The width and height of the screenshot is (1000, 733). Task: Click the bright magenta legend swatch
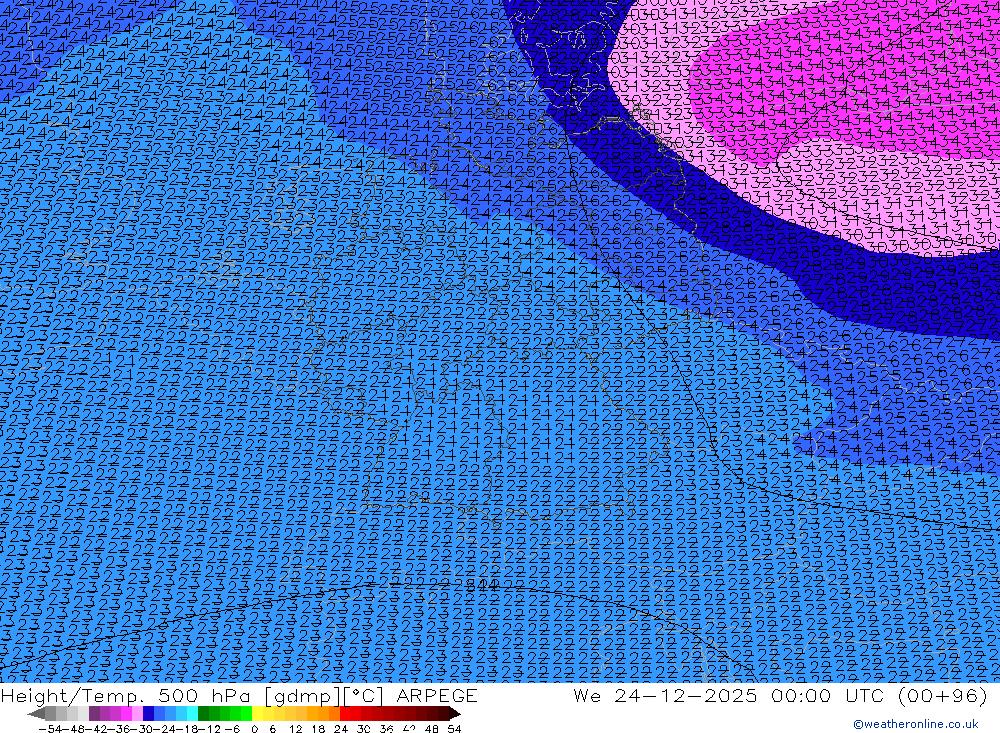(126, 713)
